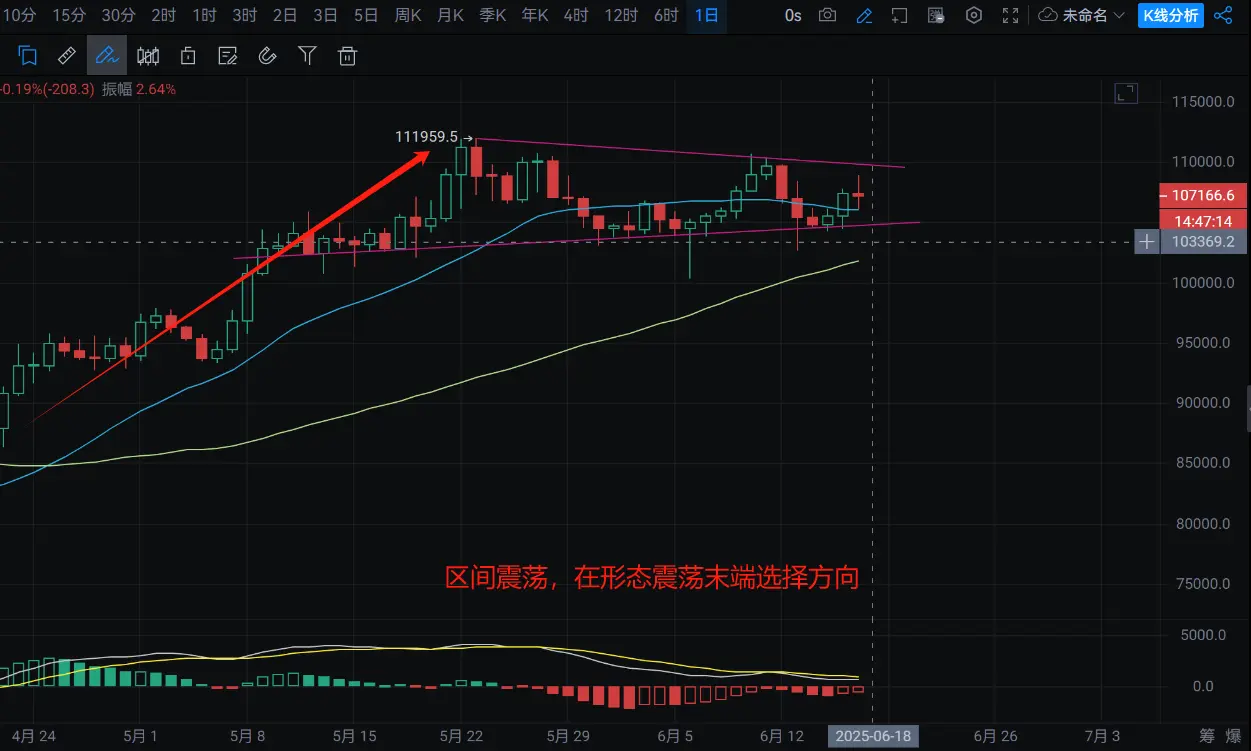Viewport: 1251px width, 751px height.
Task: Toggle the magnet snap tool
Action: (267, 56)
